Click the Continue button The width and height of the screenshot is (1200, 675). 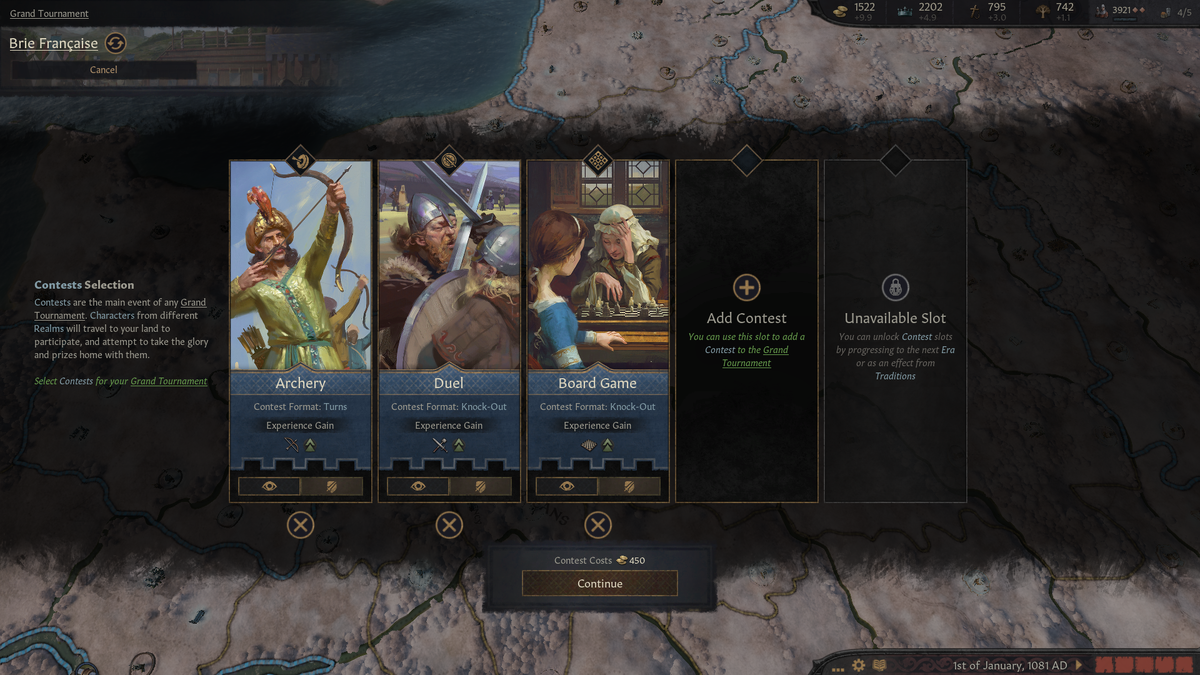600,583
